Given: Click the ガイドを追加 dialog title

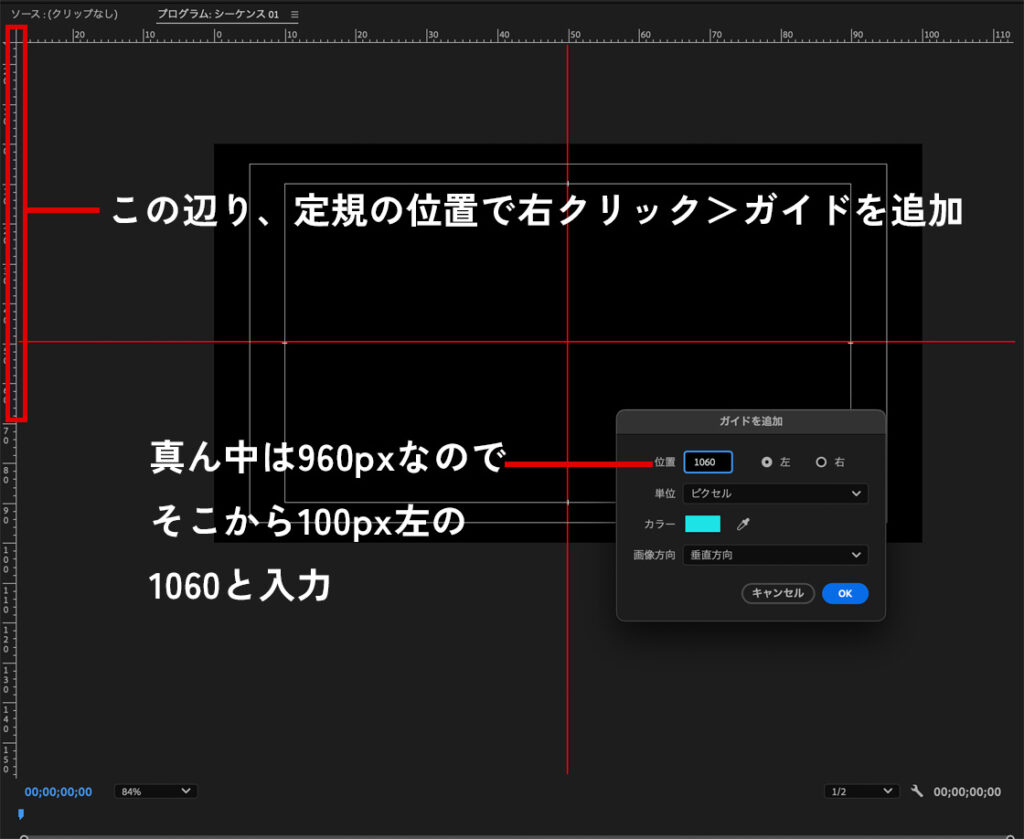Looking at the screenshot, I should point(751,421).
